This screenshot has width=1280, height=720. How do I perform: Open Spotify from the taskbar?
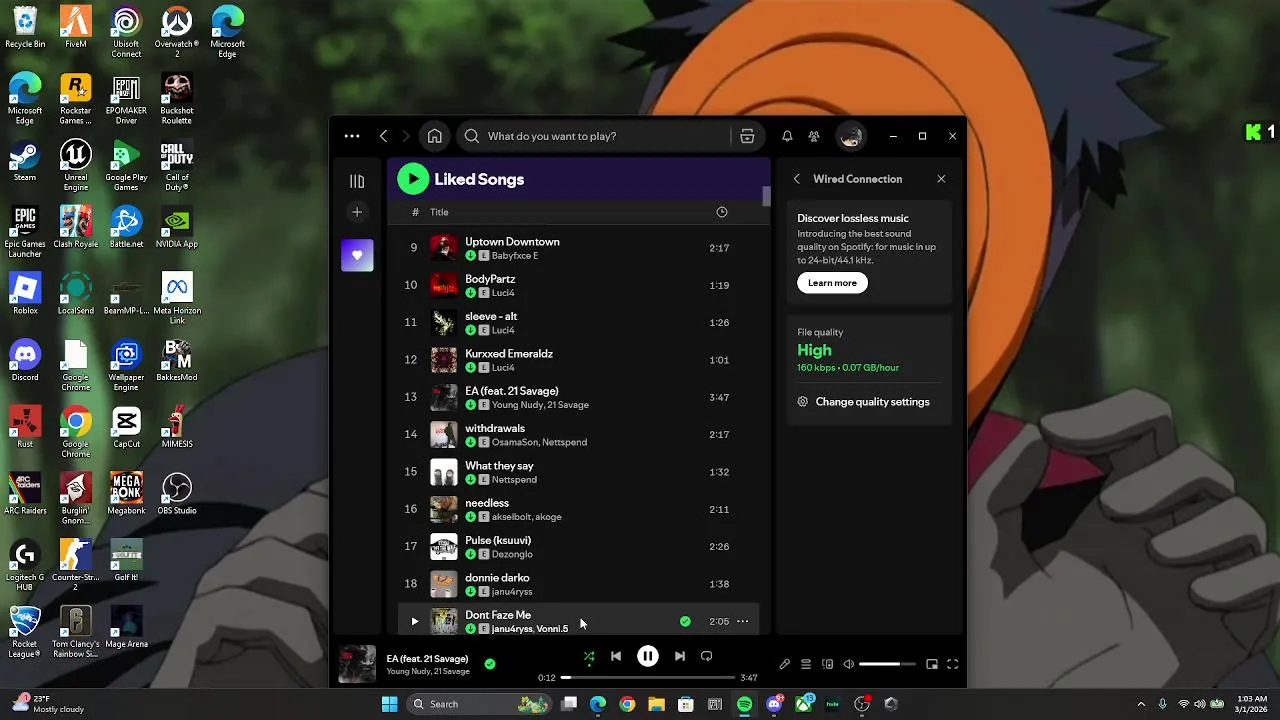pyautogui.click(x=744, y=704)
